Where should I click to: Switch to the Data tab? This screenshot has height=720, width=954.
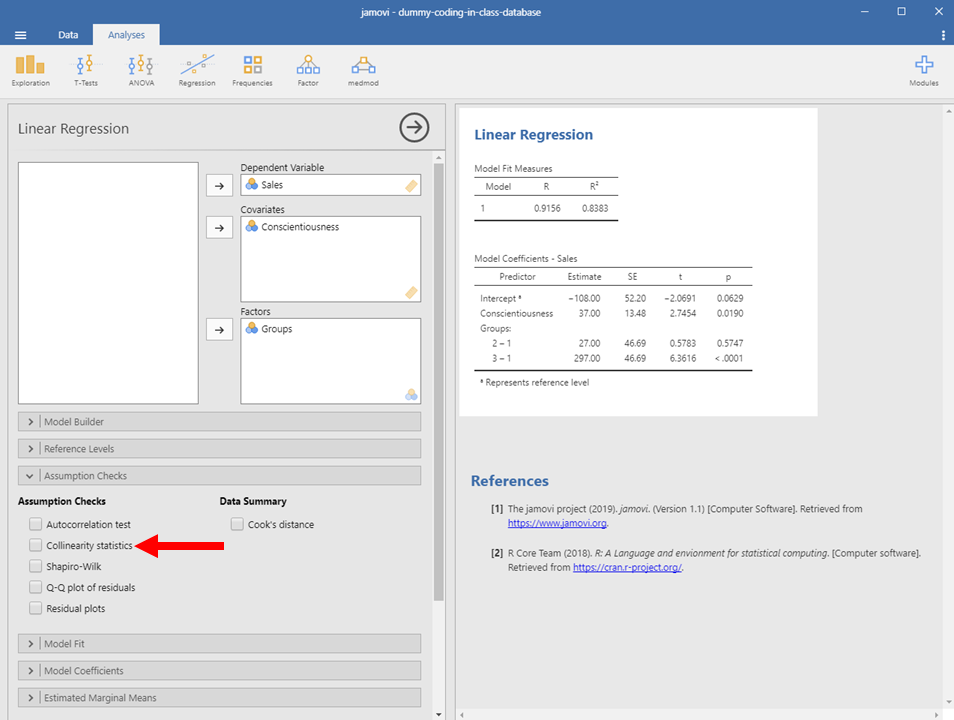(x=68, y=35)
